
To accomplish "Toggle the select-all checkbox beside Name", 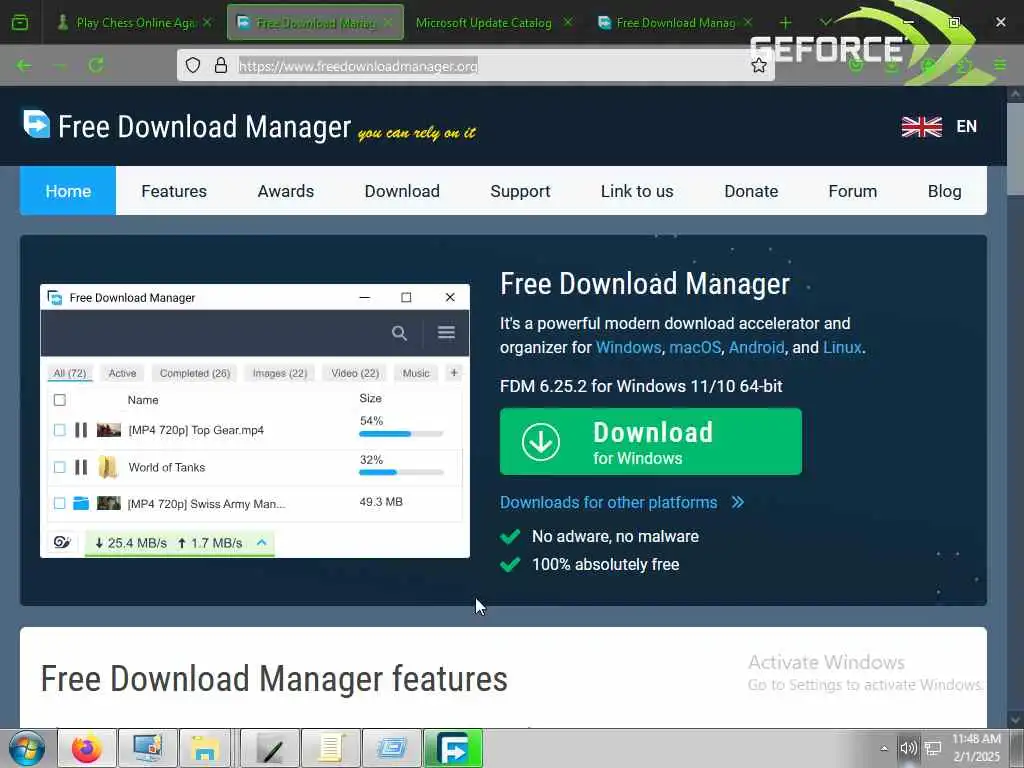I will coord(59,400).
